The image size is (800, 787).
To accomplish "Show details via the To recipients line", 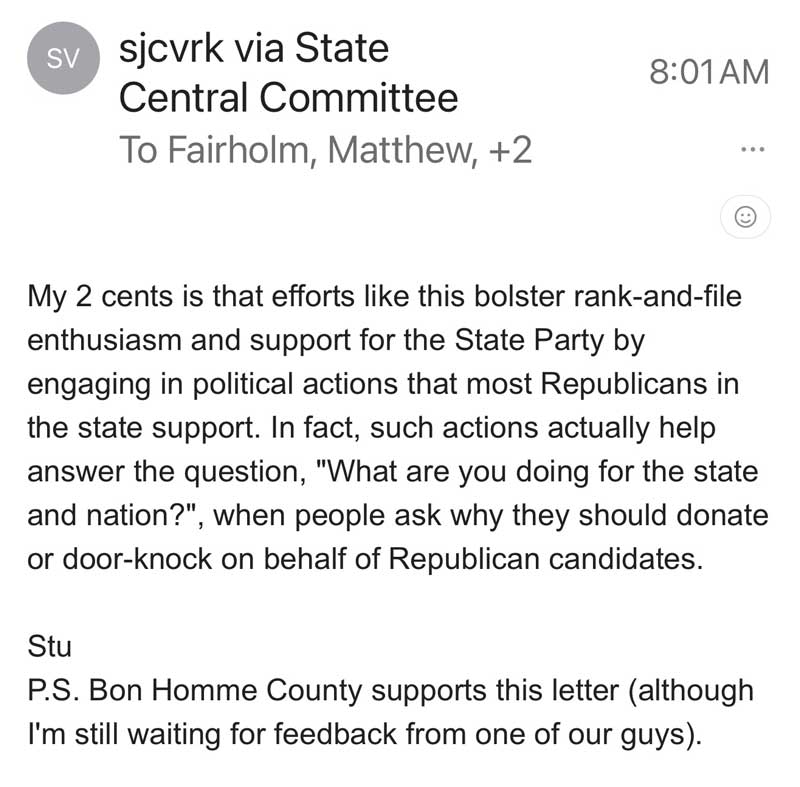I will pyautogui.click(x=326, y=150).
